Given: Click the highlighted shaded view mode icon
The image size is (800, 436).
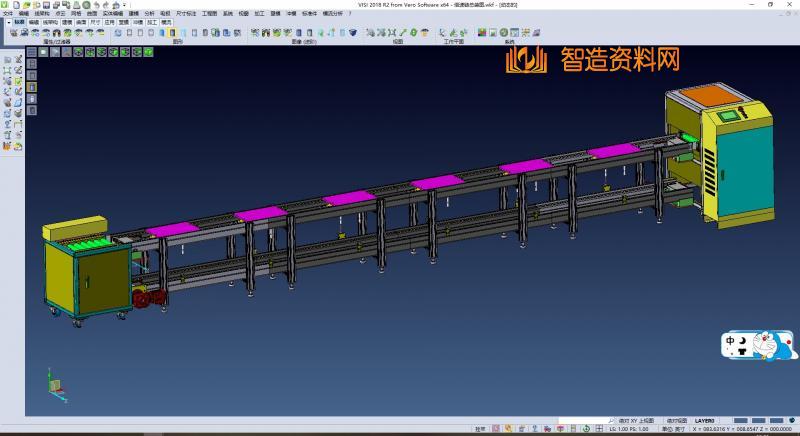Looking at the screenshot, I should click(x=173, y=33).
